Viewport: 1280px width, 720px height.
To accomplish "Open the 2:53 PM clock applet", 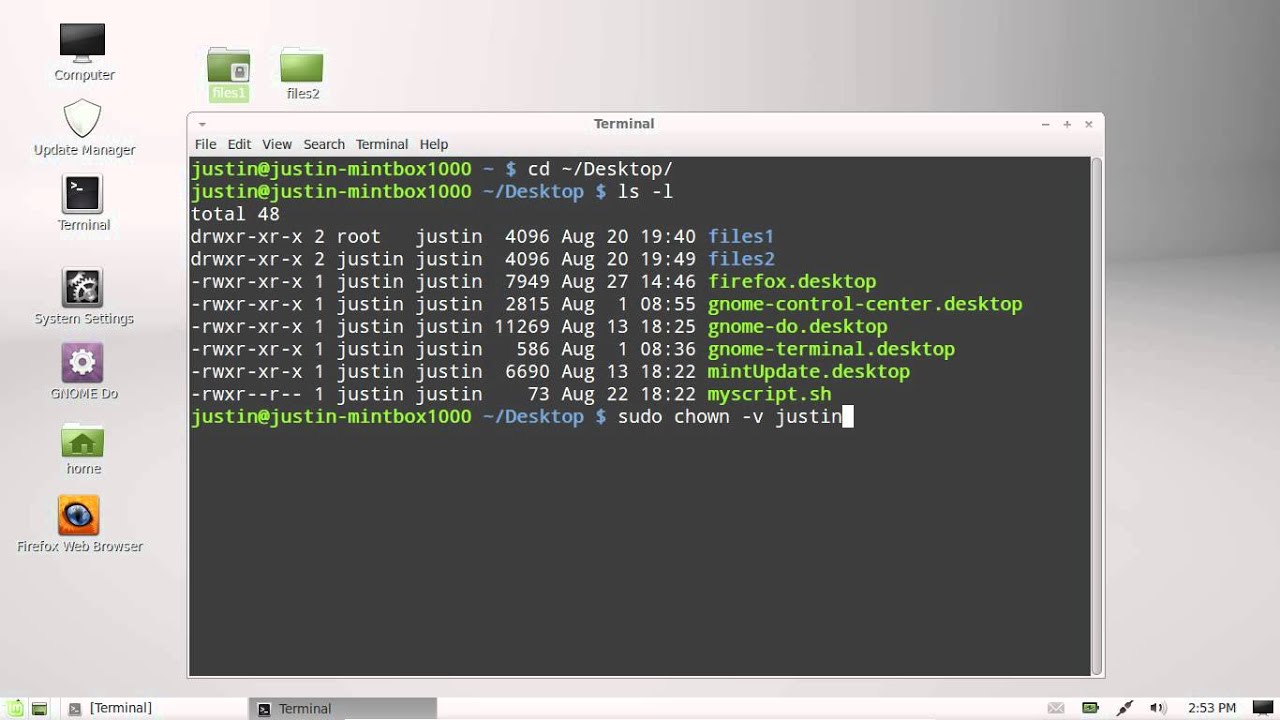I will click(x=1212, y=708).
